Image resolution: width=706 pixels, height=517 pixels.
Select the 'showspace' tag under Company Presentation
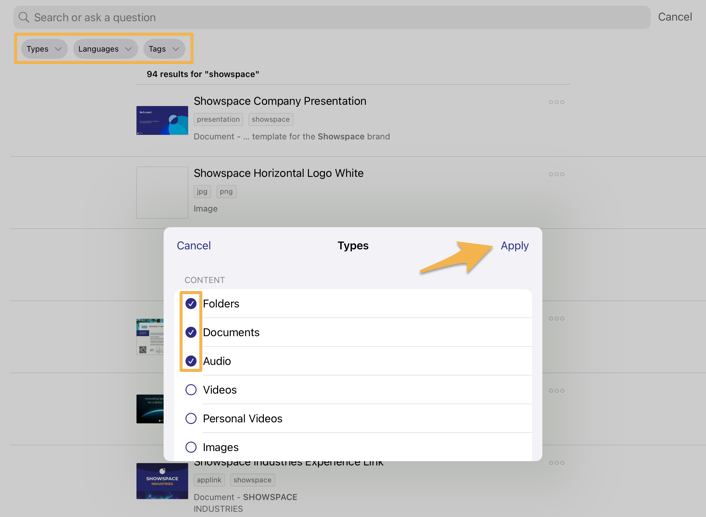pyautogui.click(x=271, y=119)
